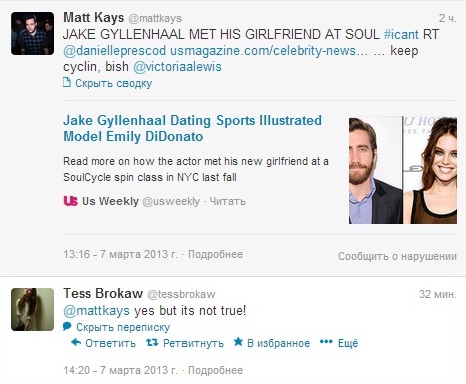Click the retweet arrows icon

click(152, 342)
